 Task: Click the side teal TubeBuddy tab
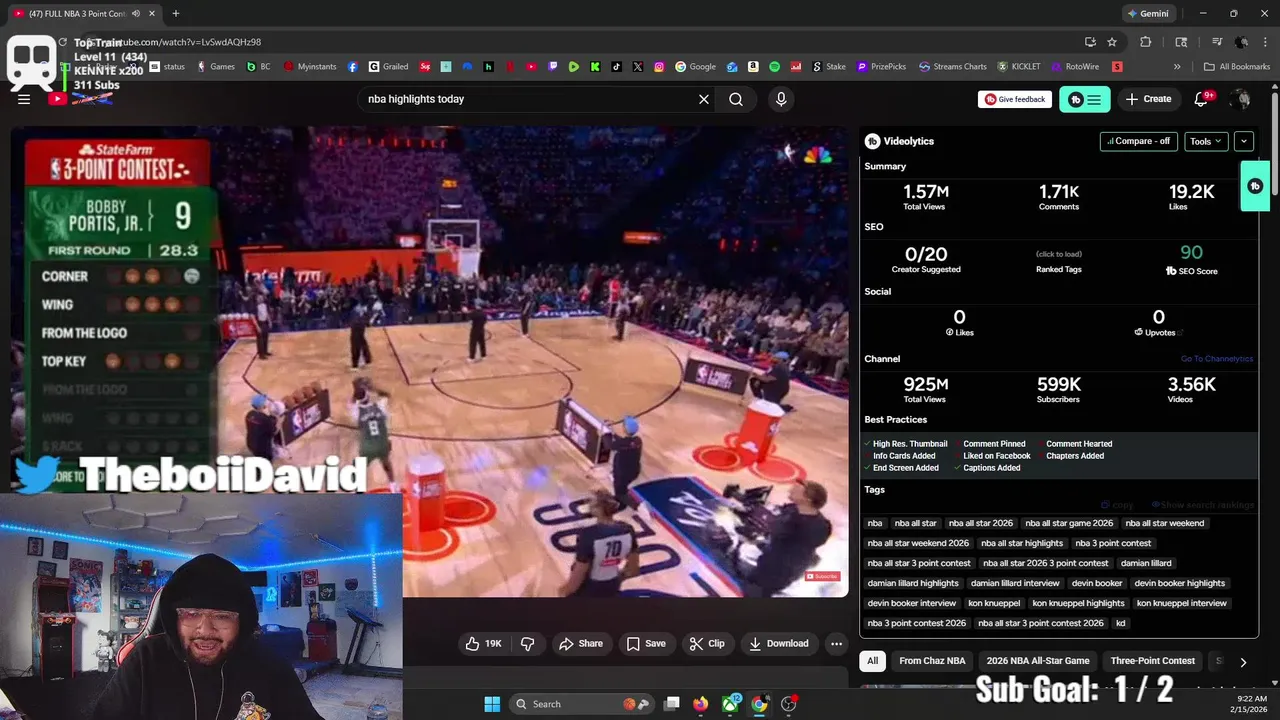[1255, 186]
